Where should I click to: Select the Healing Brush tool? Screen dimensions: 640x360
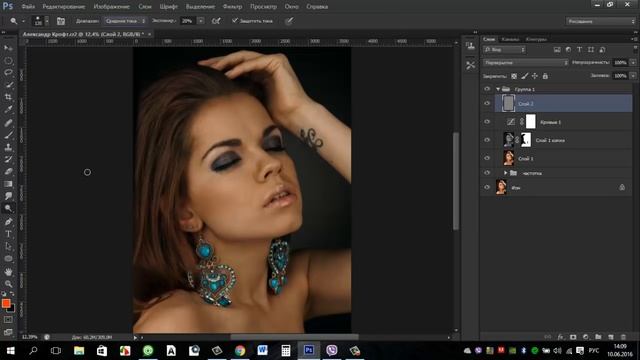[x=8, y=122]
